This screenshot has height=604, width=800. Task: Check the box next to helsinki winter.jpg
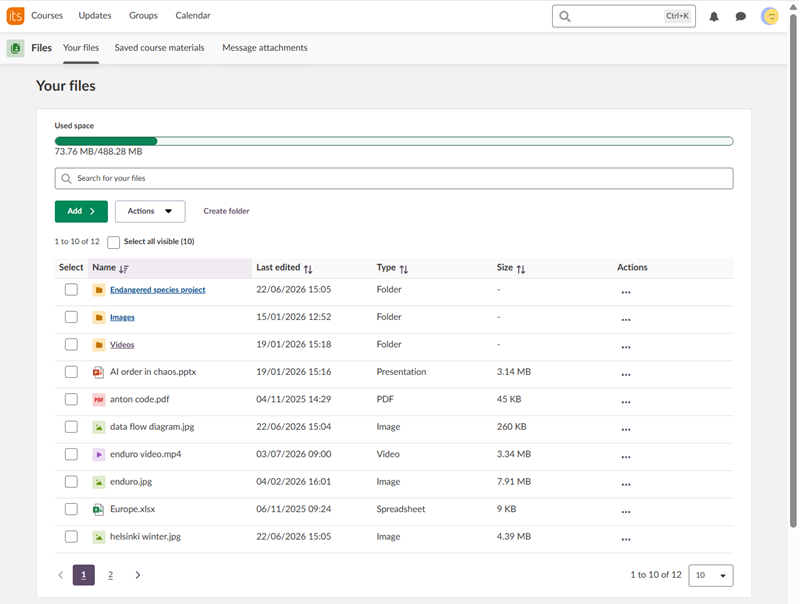point(71,537)
